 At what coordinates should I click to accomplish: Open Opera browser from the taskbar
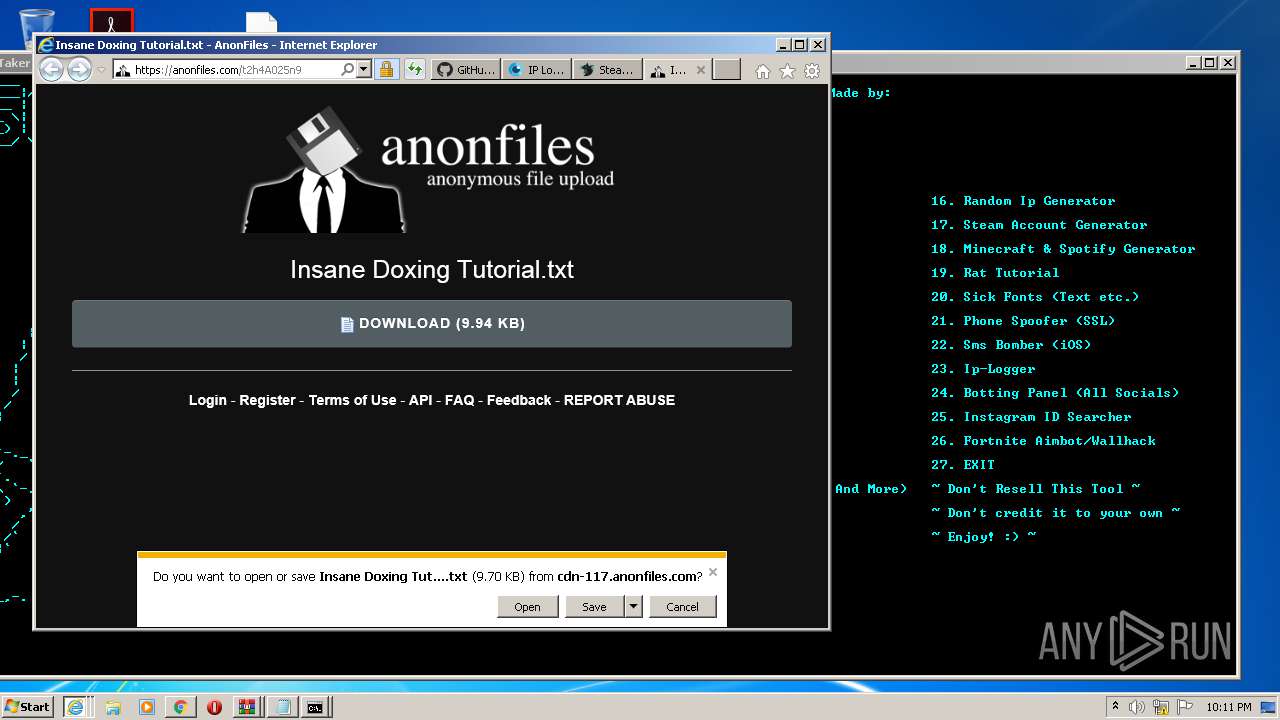tap(214, 707)
